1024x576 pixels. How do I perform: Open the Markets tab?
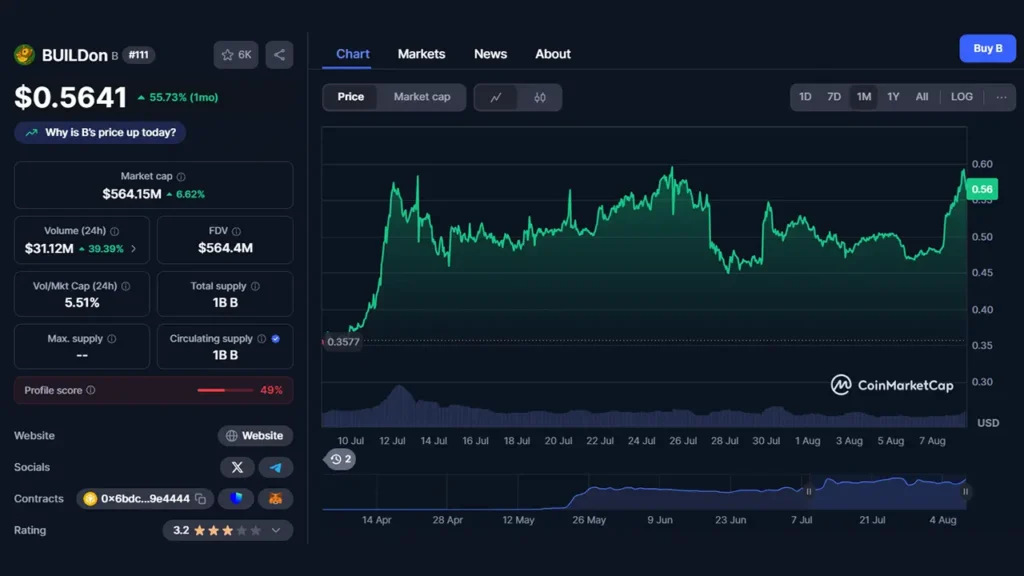421,54
